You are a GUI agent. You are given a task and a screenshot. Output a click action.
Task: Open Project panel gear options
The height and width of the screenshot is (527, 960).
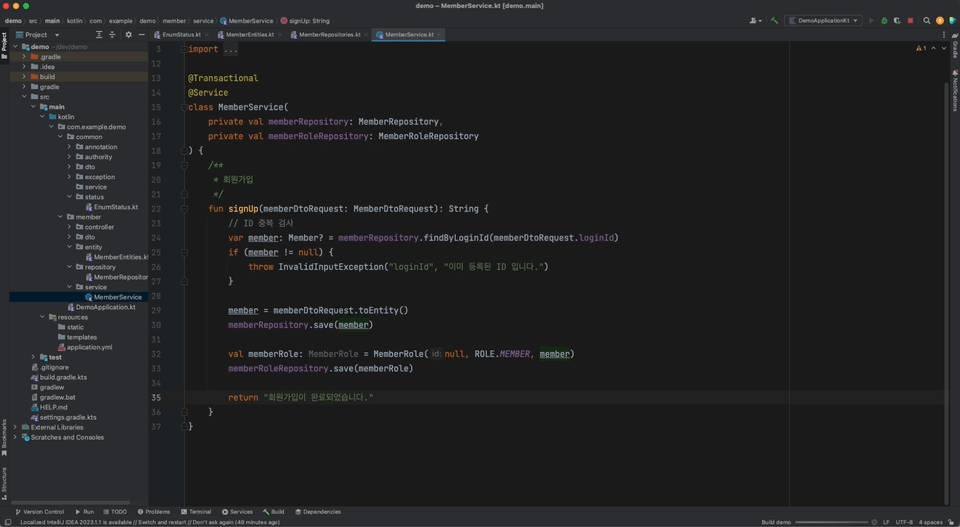[x=128, y=35]
